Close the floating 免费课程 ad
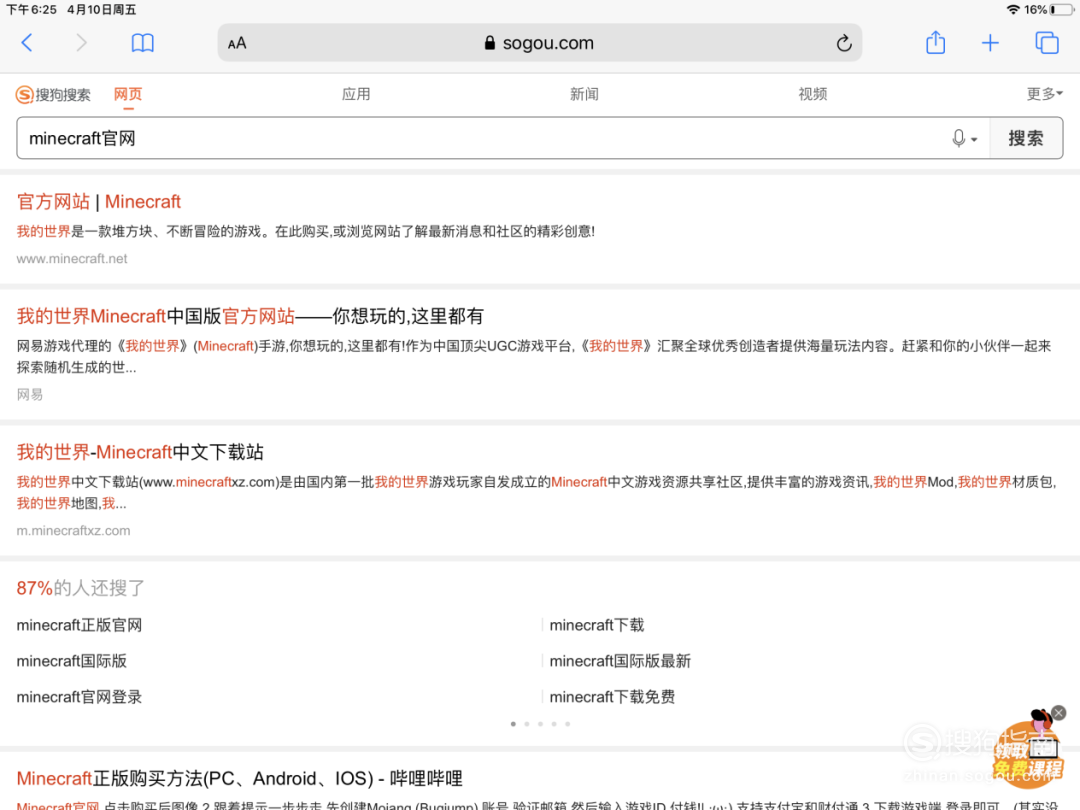The width and height of the screenshot is (1080, 810). pyautogui.click(x=1059, y=713)
